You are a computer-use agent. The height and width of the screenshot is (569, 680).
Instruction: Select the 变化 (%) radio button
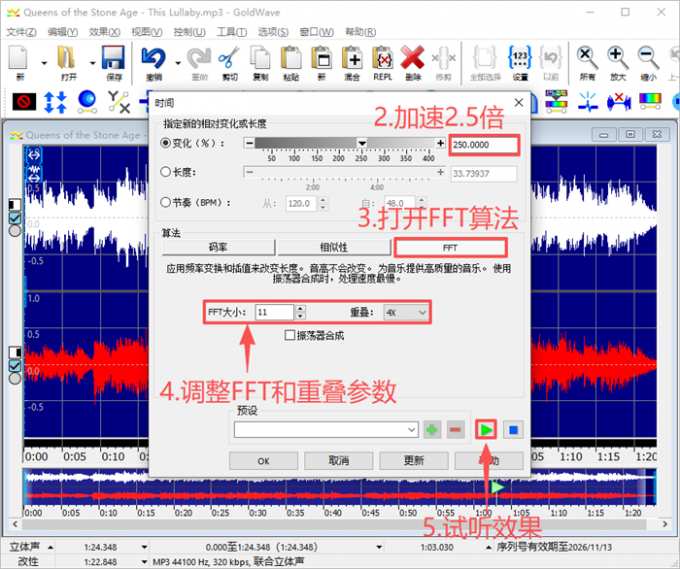coord(165,143)
